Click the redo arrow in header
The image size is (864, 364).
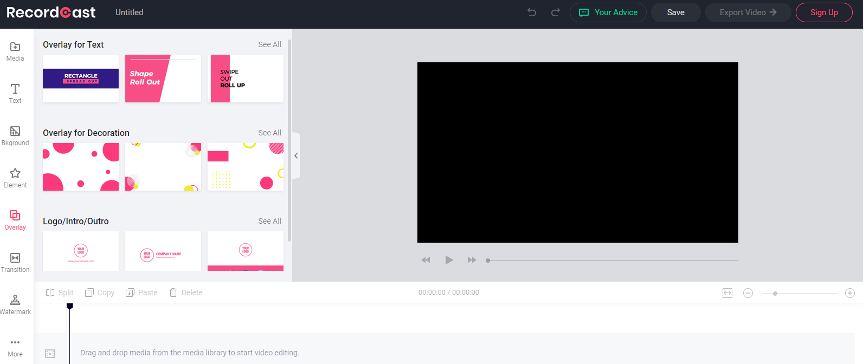coord(555,12)
